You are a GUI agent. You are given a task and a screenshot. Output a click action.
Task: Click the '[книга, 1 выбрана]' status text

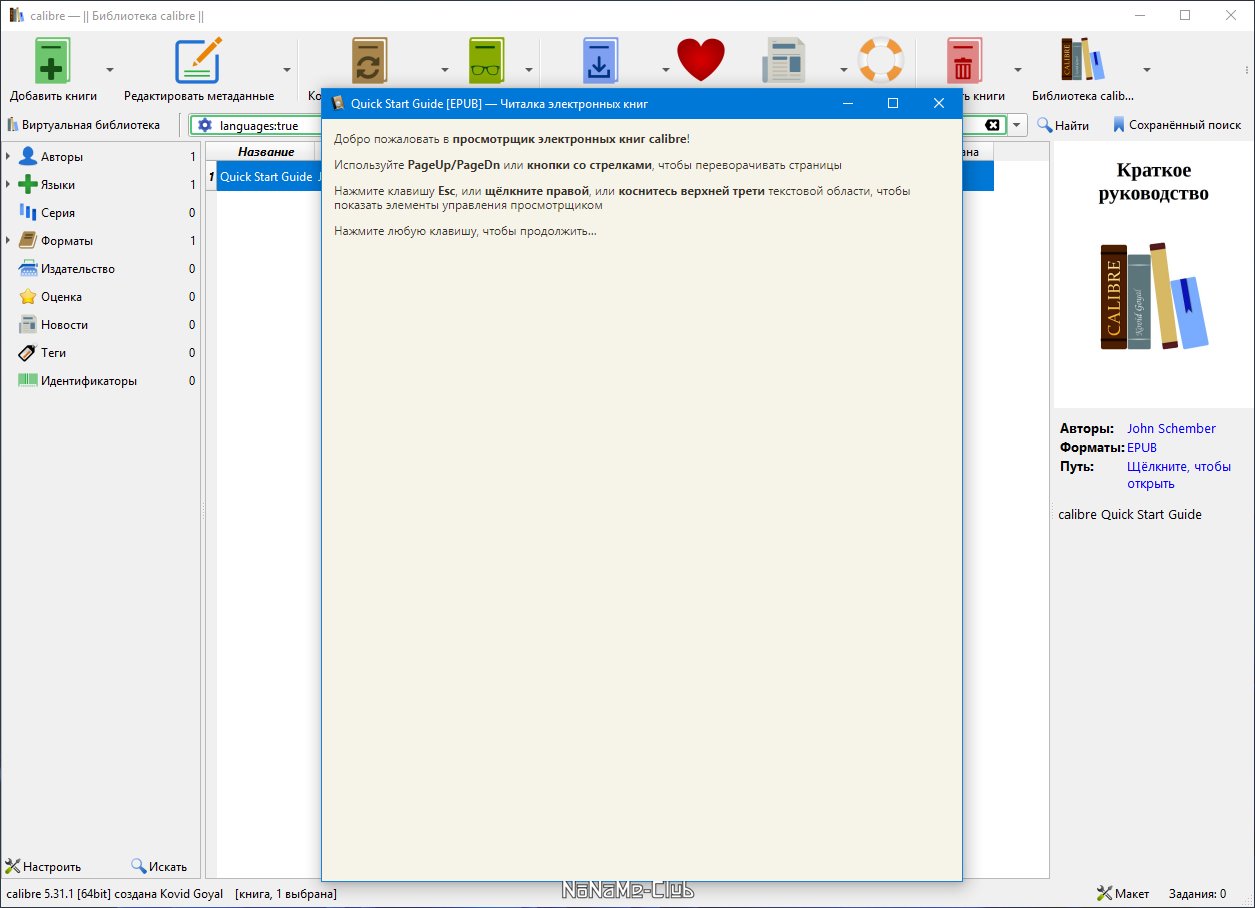286,893
